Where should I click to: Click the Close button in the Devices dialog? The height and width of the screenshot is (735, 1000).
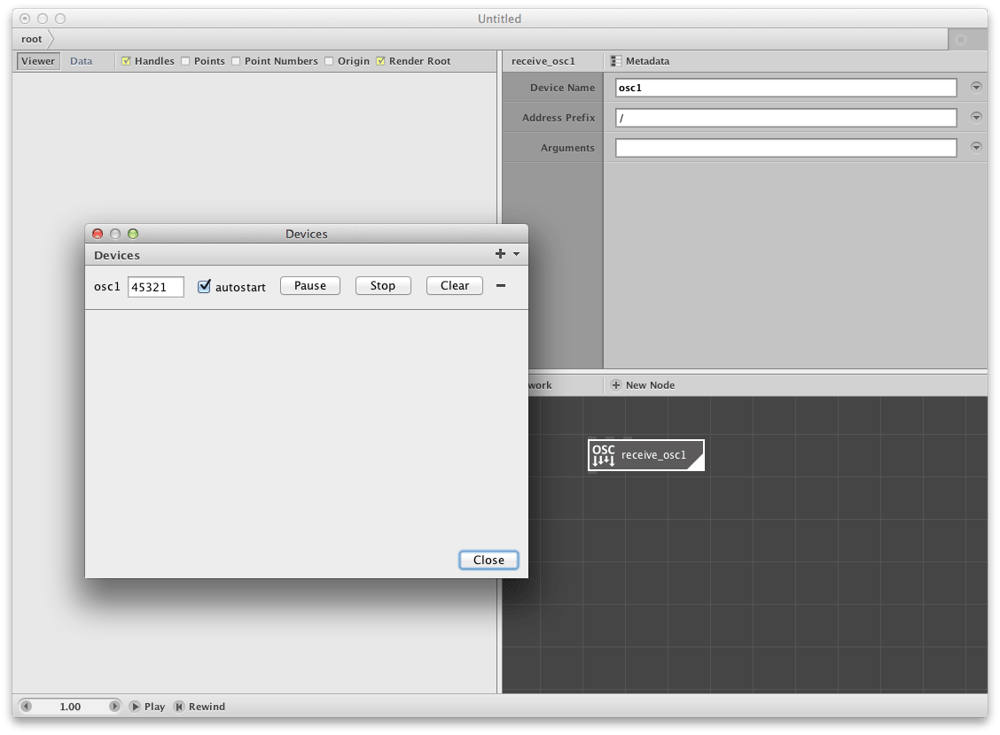point(489,560)
